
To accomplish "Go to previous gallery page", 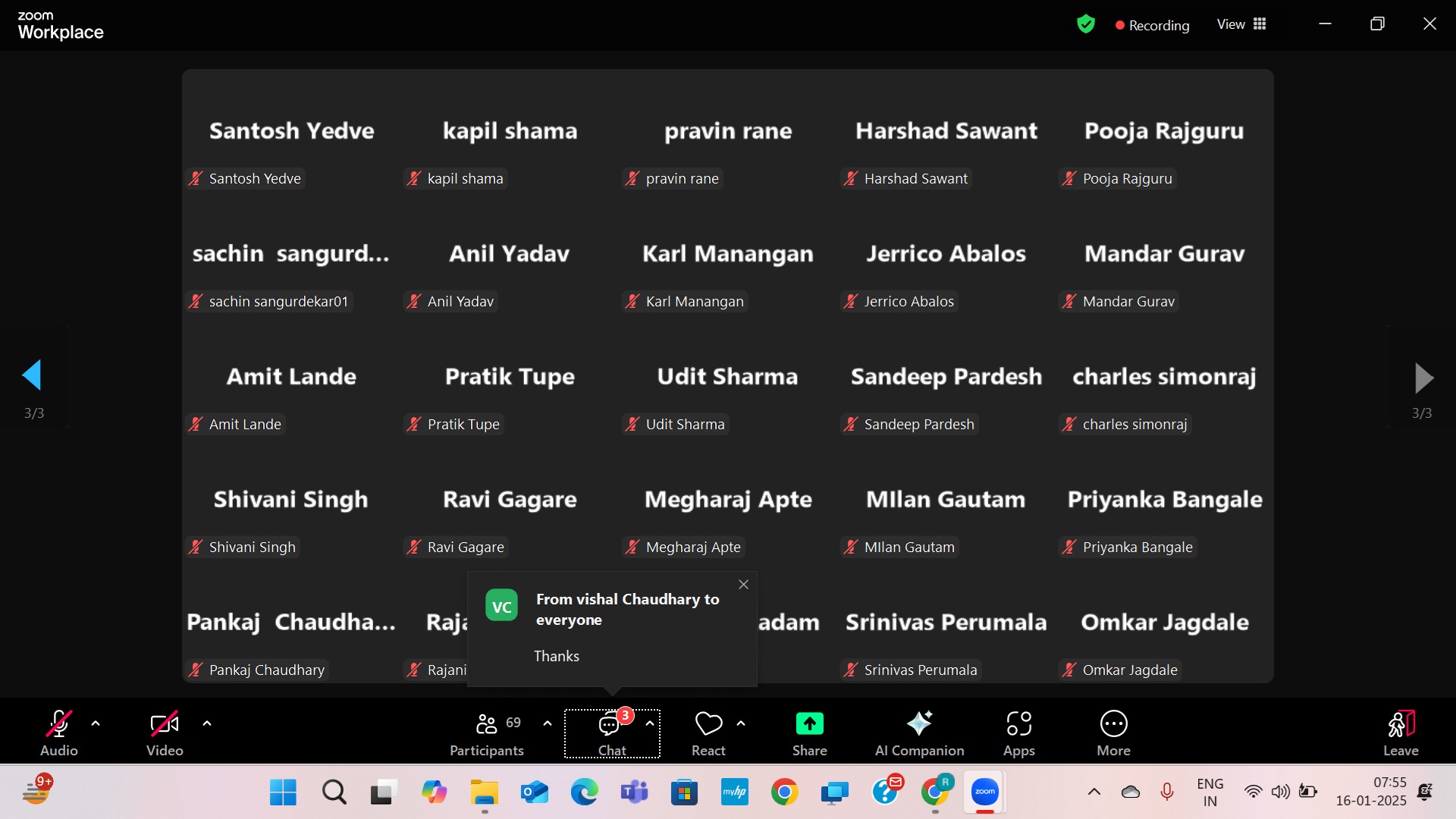I will 33,376.
